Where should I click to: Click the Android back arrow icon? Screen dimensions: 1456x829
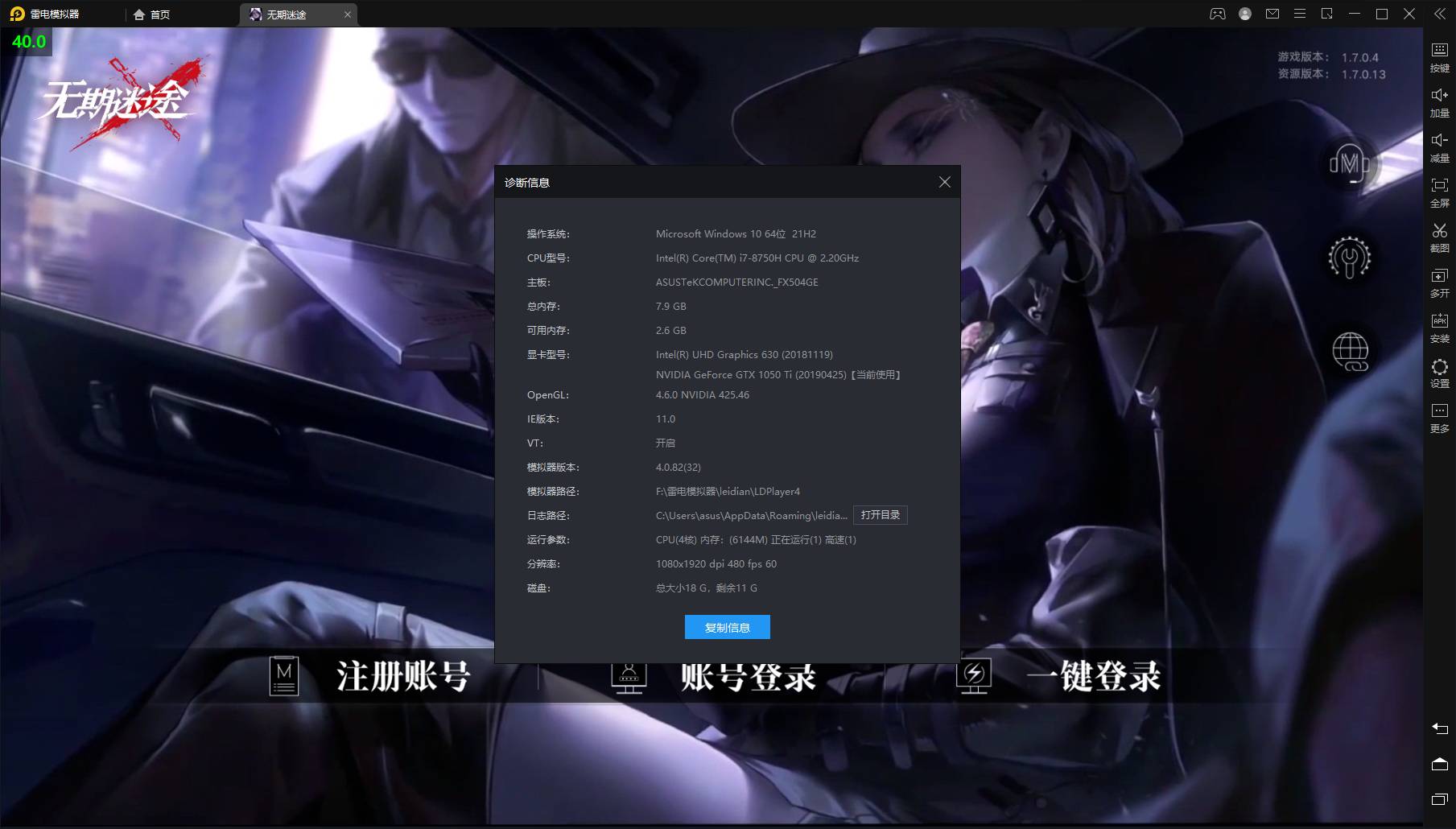point(1439,728)
